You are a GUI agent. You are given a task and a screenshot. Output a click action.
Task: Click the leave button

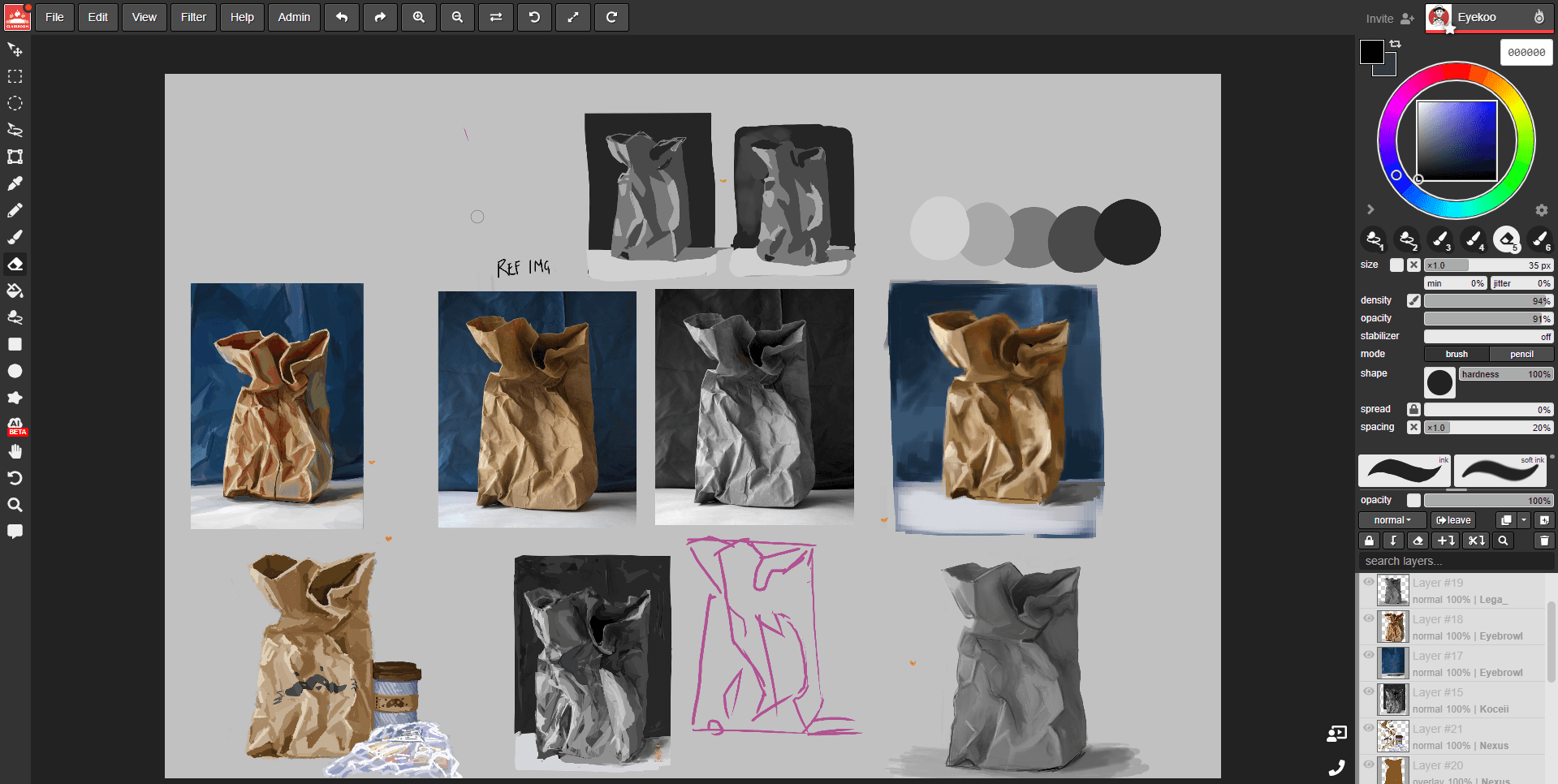(x=1452, y=520)
